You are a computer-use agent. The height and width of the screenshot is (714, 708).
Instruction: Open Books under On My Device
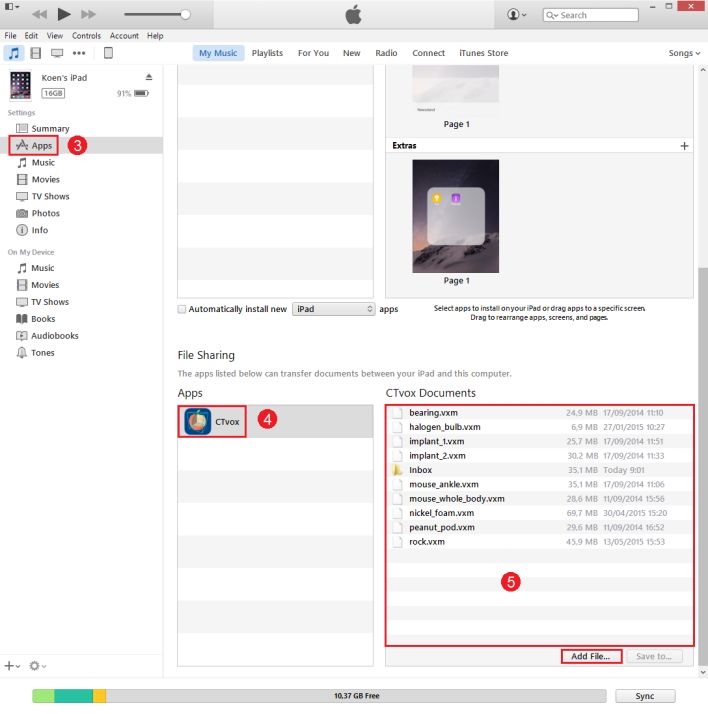click(36, 319)
